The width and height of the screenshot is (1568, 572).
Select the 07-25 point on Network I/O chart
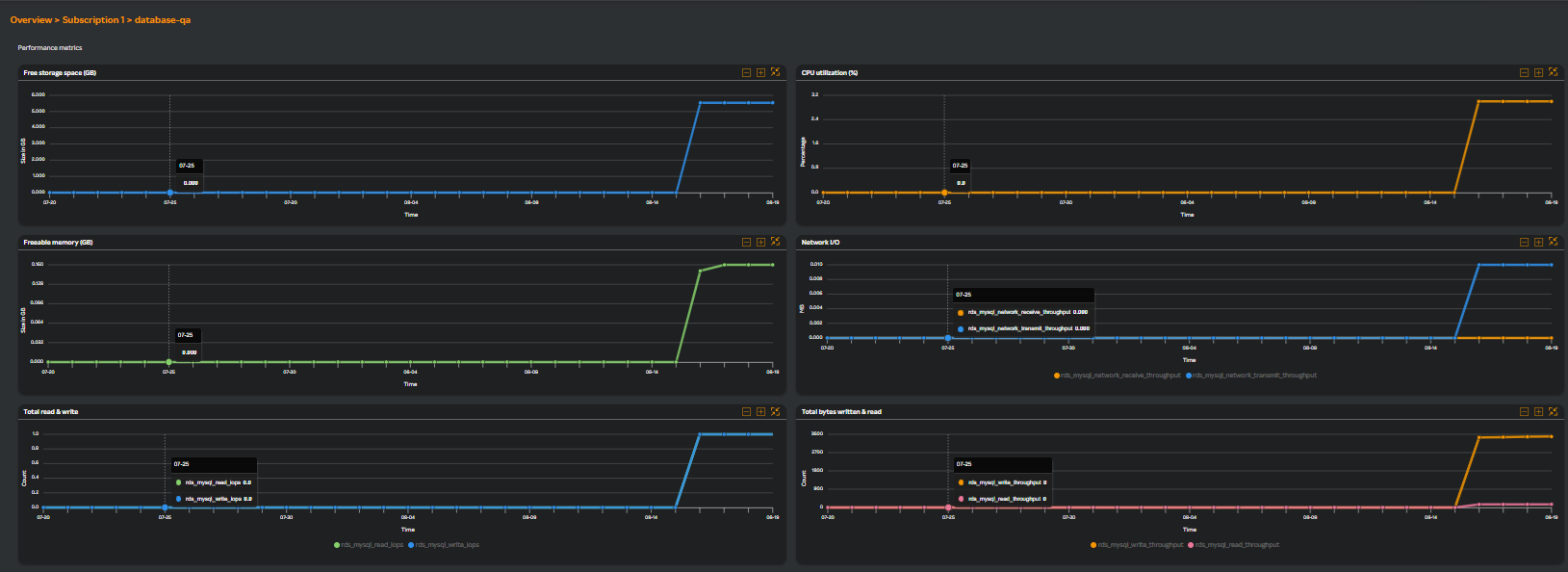point(948,338)
